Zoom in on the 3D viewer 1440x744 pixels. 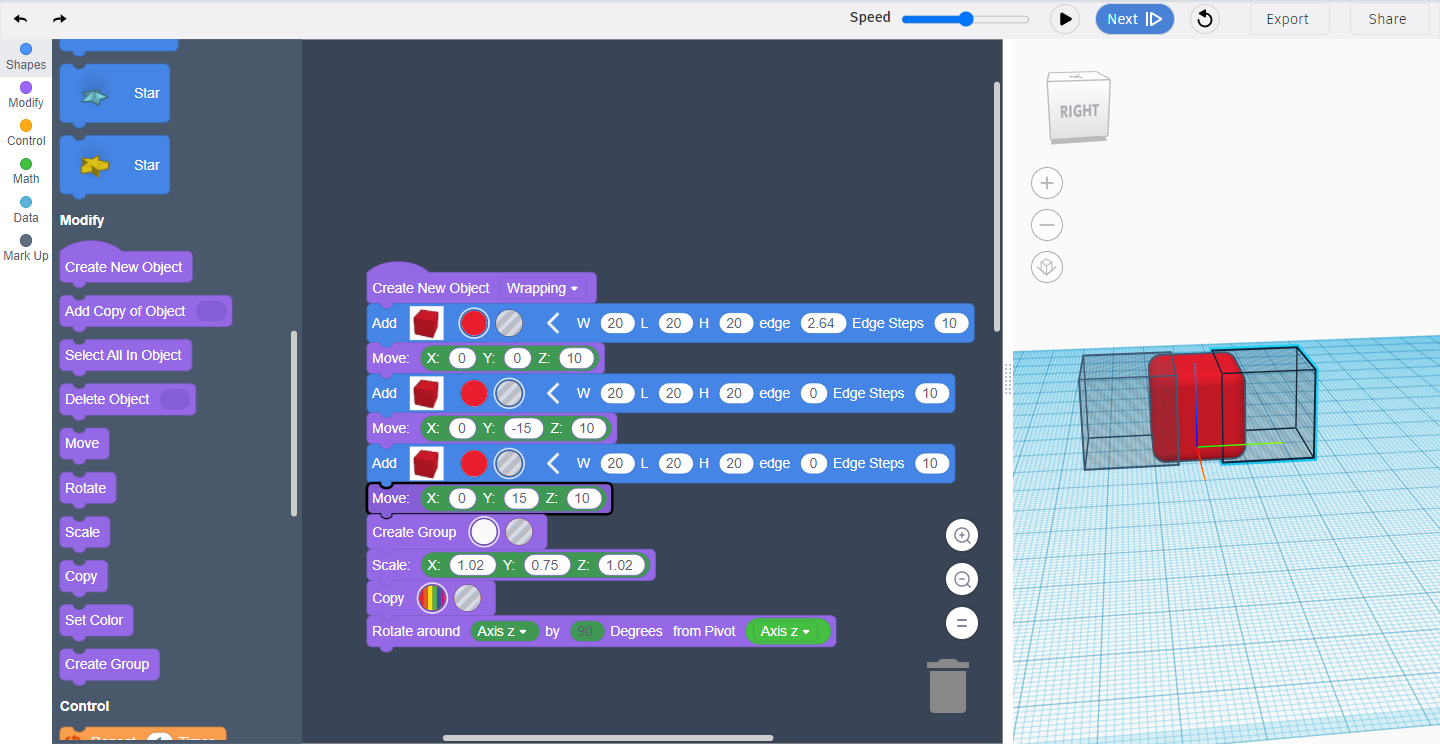(1047, 183)
